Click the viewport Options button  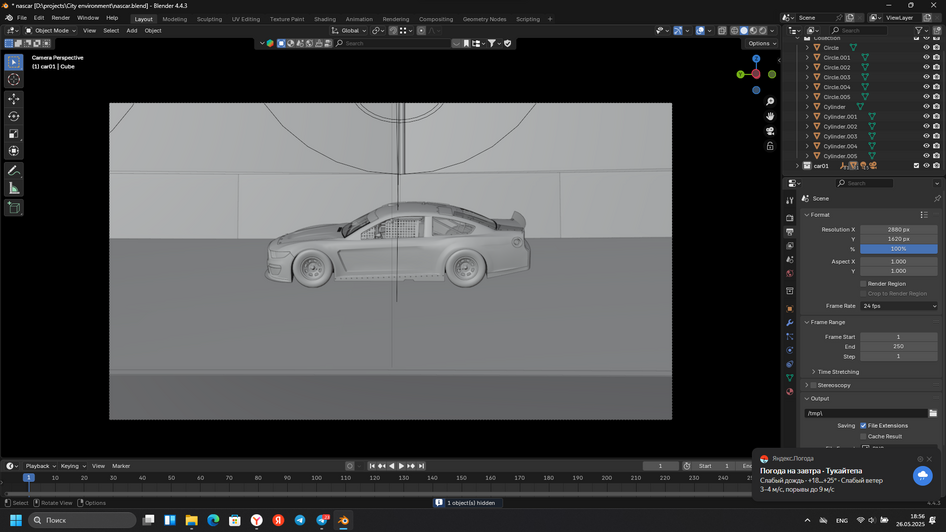click(x=760, y=43)
